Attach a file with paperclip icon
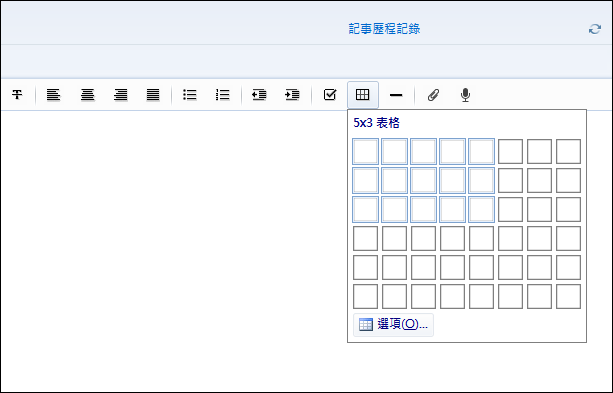 [433, 95]
